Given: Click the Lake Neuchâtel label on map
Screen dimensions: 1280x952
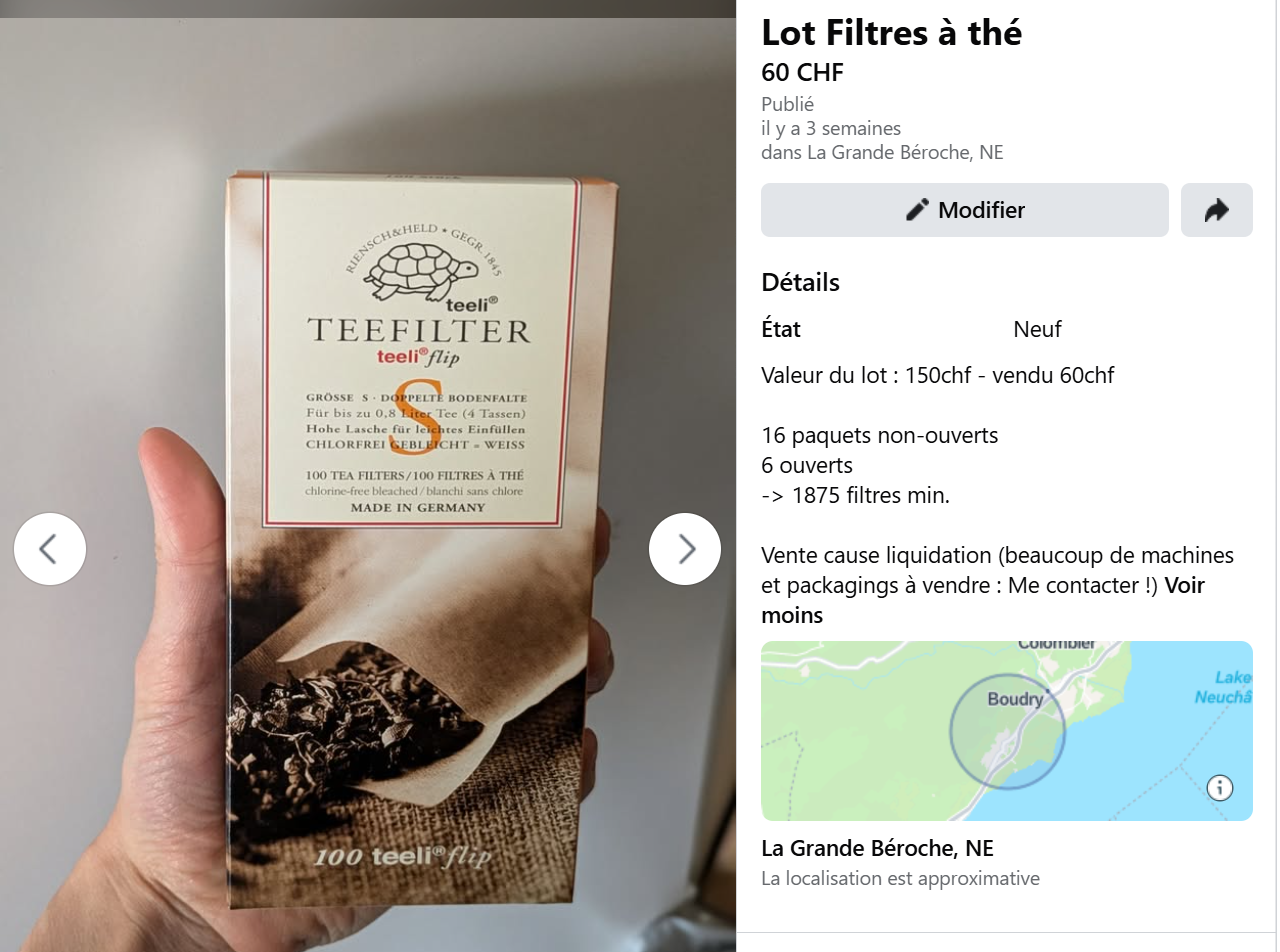Looking at the screenshot, I should (x=1225, y=688).
